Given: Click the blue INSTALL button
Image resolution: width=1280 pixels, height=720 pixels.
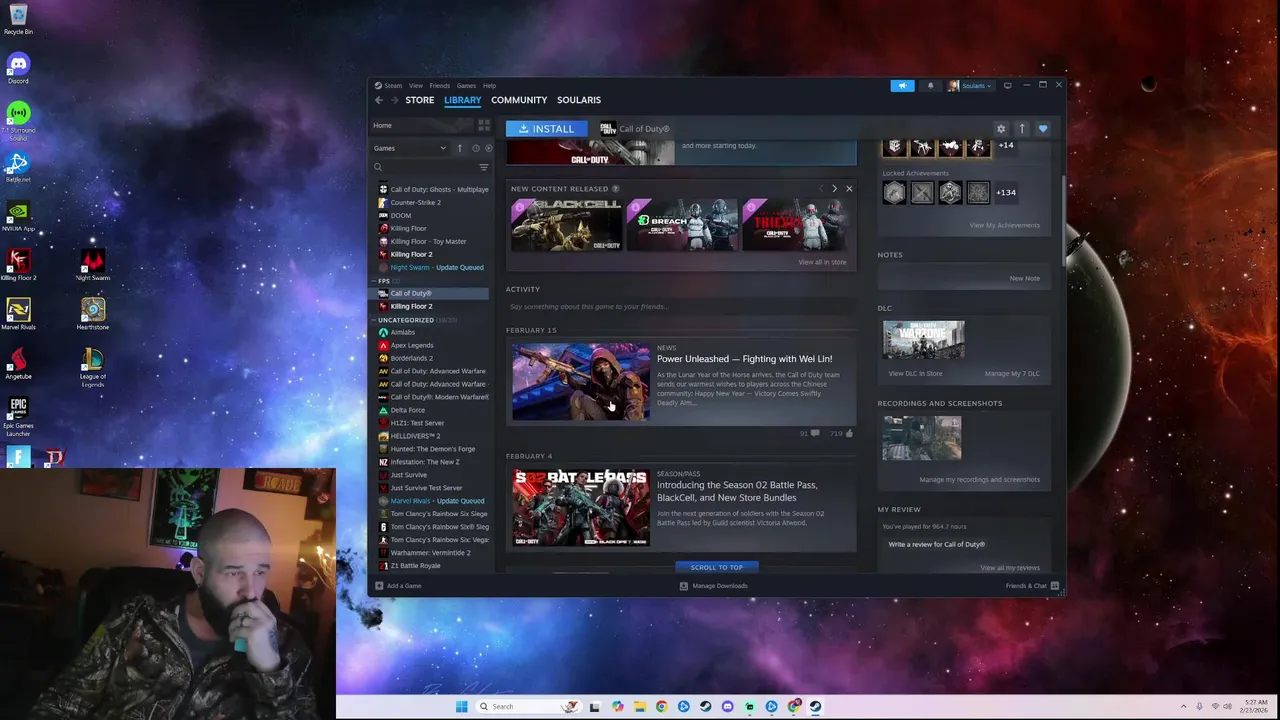Looking at the screenshot, I should [546, 128].
